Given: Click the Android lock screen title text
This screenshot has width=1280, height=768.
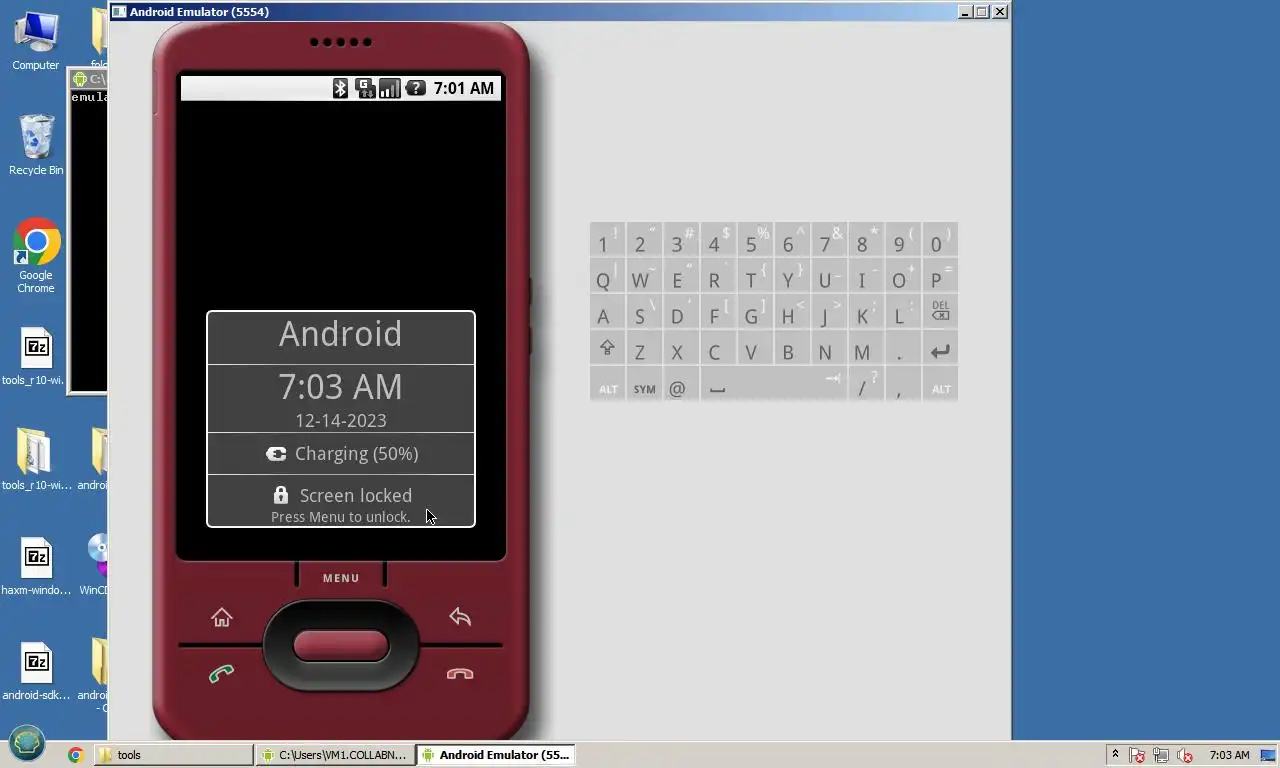Looking at the screenshot, I should pos(340,334).
